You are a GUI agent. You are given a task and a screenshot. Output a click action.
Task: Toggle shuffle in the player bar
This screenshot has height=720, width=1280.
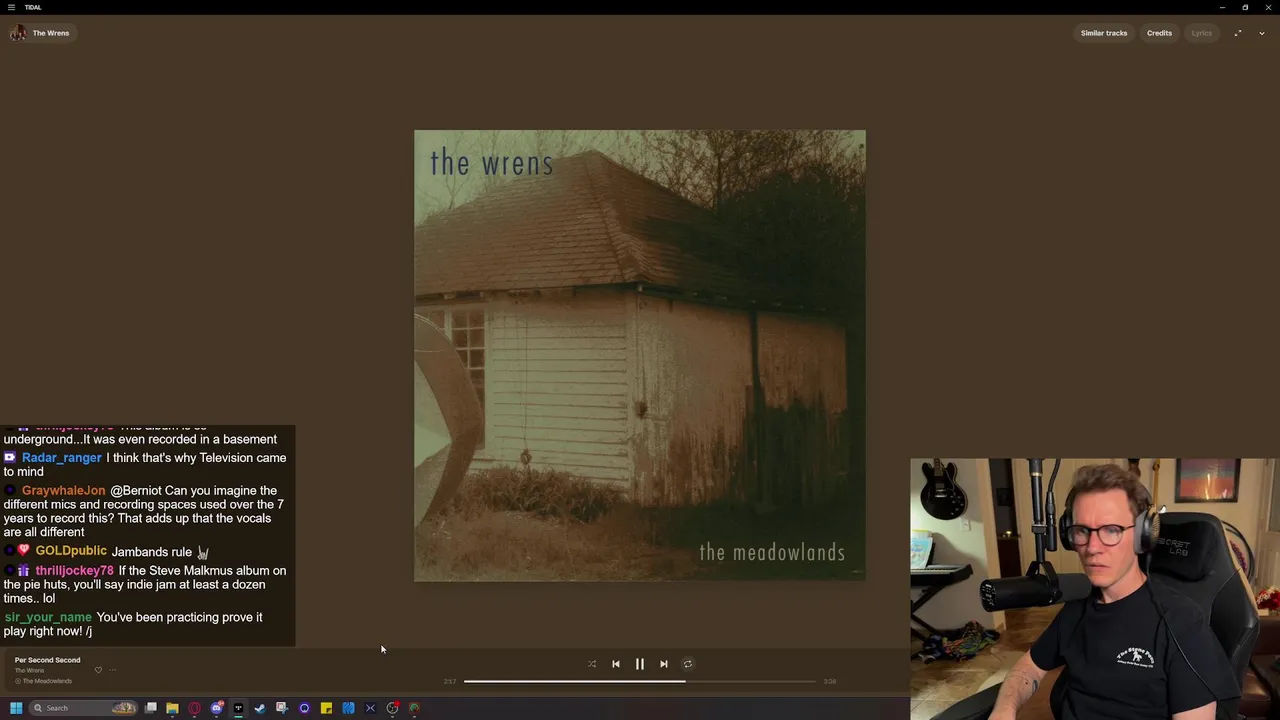592,664
